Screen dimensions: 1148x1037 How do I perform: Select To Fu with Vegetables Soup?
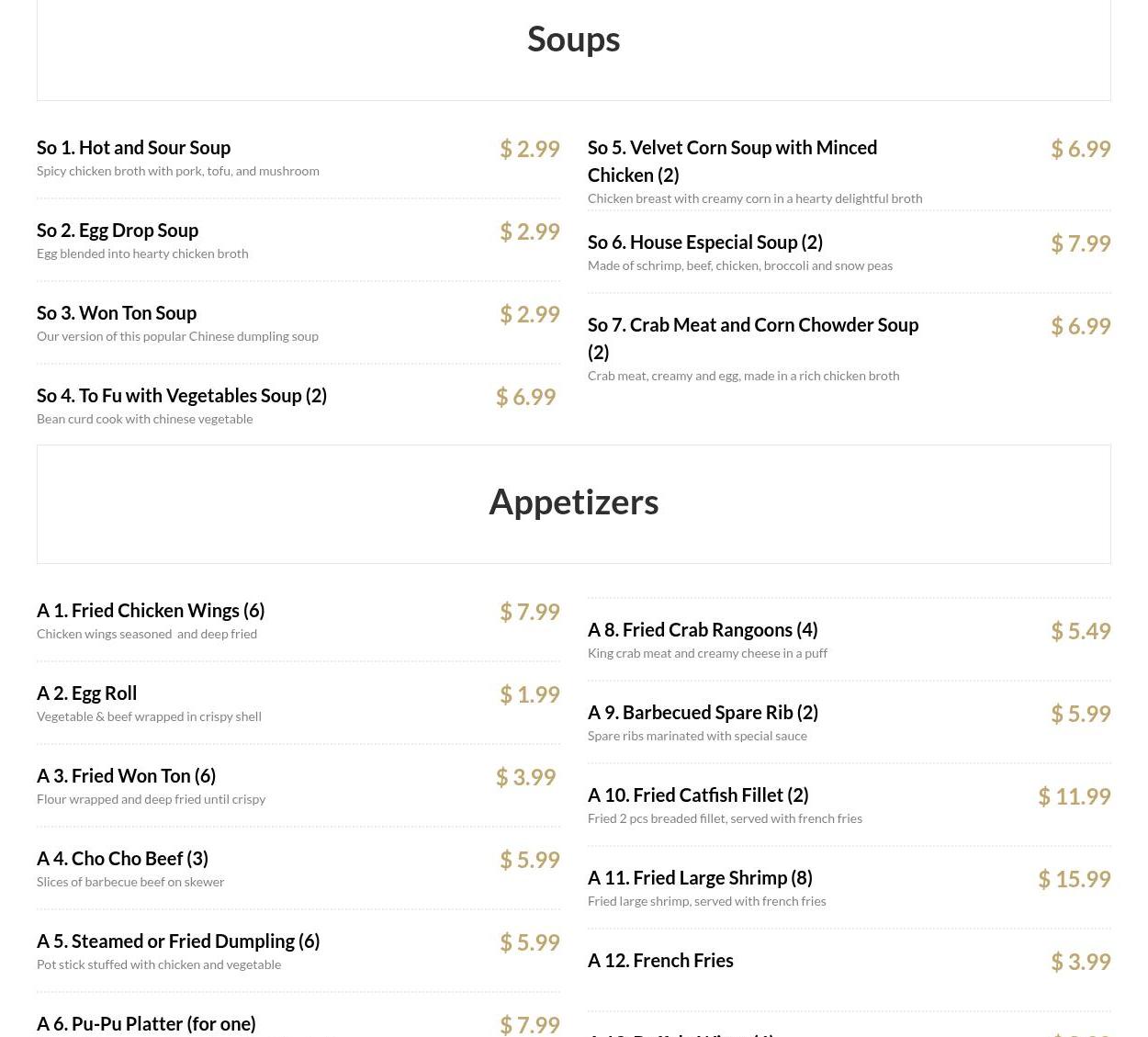pos(182,396)
